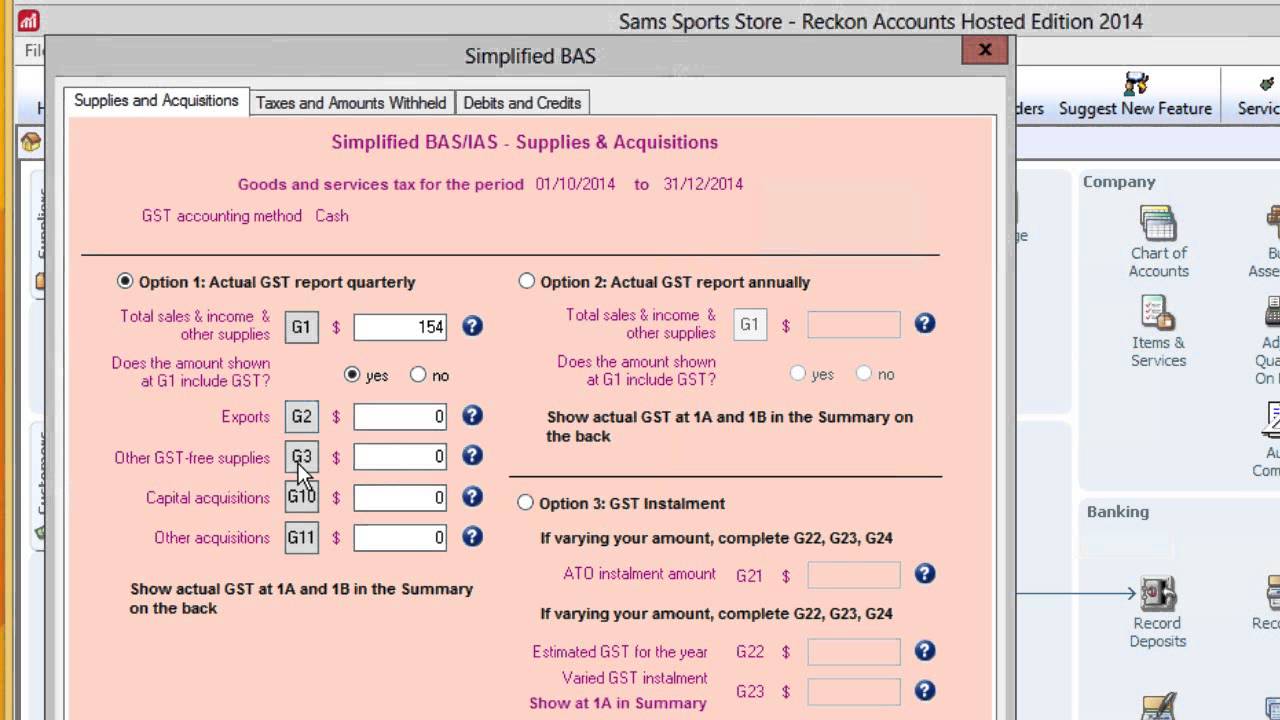Choose yes for G1 includes GST in Option 1
1280x720 pixels.
click(x=352, y=375)
